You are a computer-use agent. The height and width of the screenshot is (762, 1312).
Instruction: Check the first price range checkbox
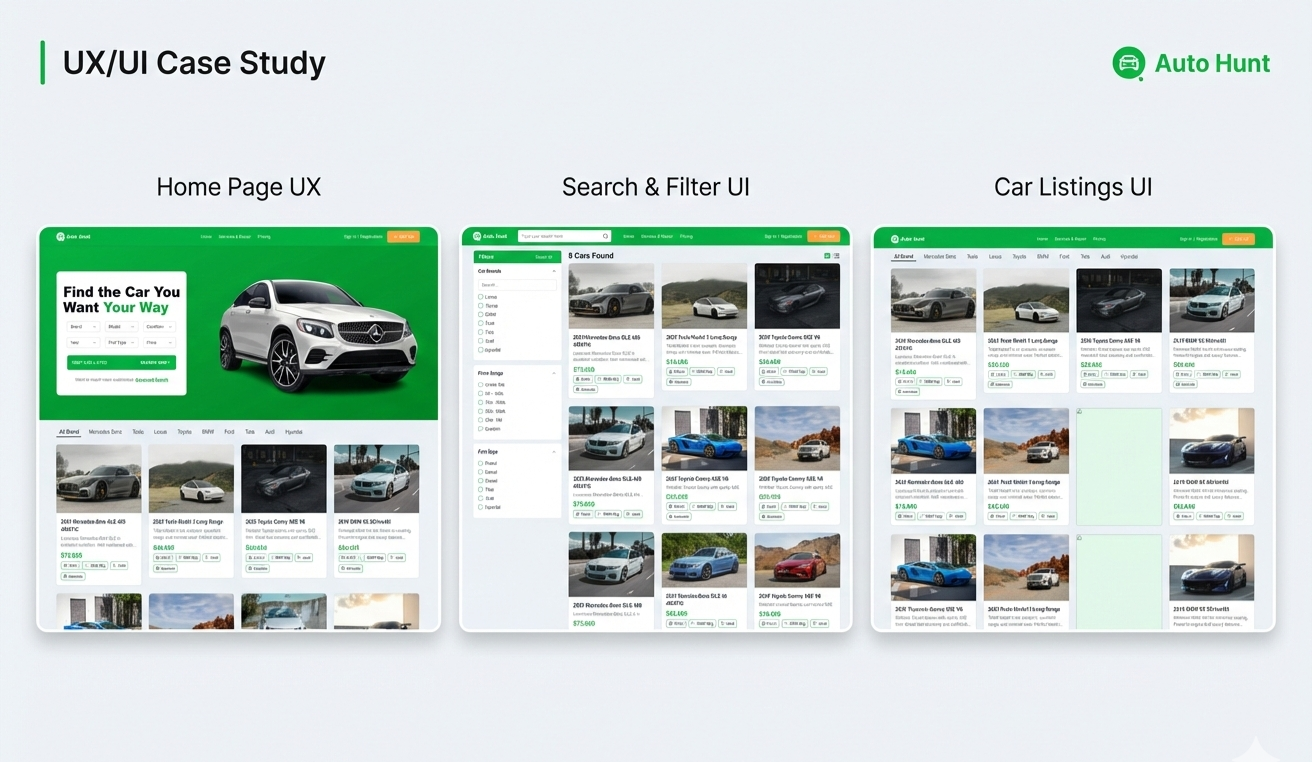click(x=480, y=385)
